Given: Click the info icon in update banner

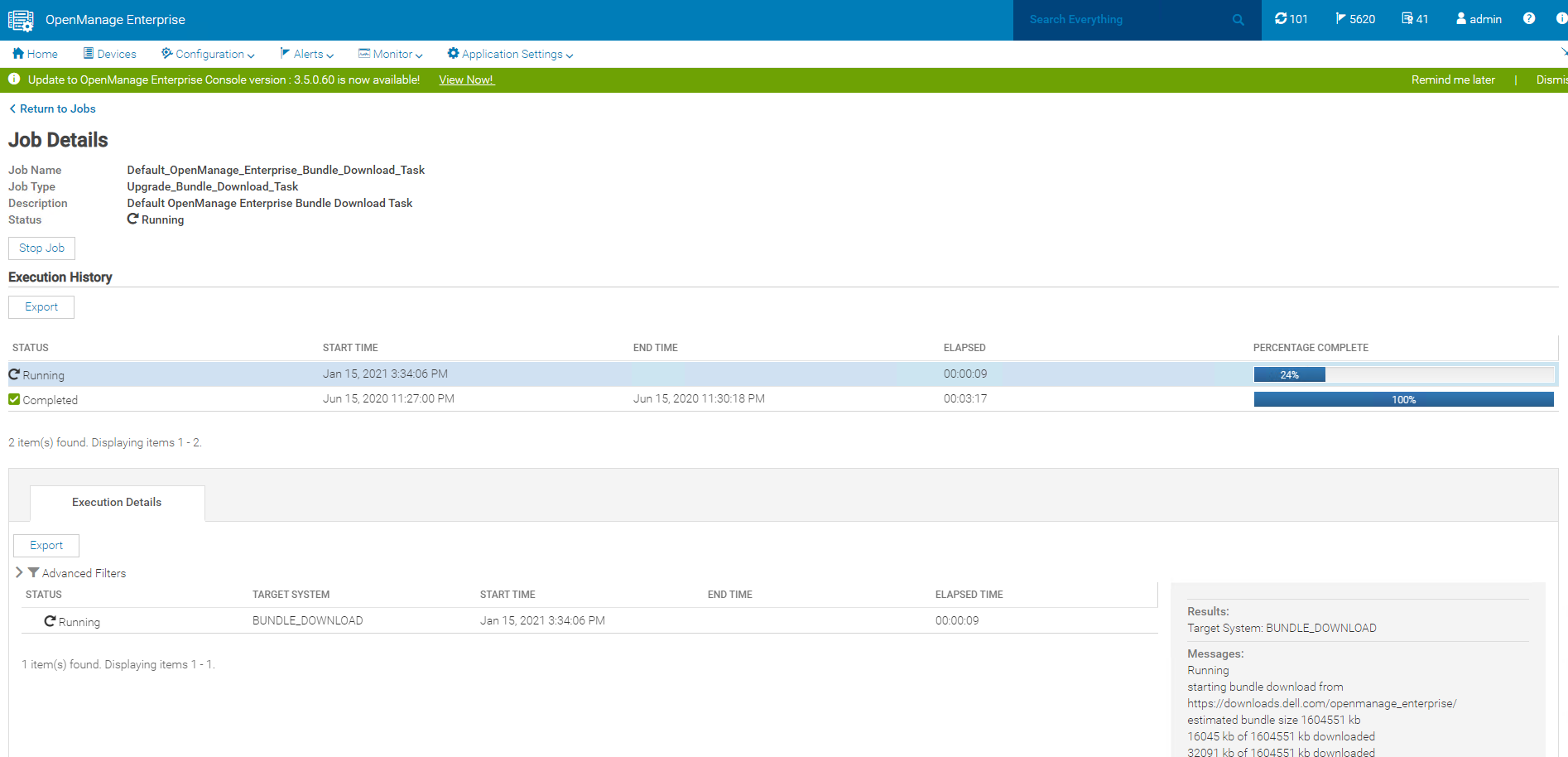Looking at the screenshot, I should [14, 79].
